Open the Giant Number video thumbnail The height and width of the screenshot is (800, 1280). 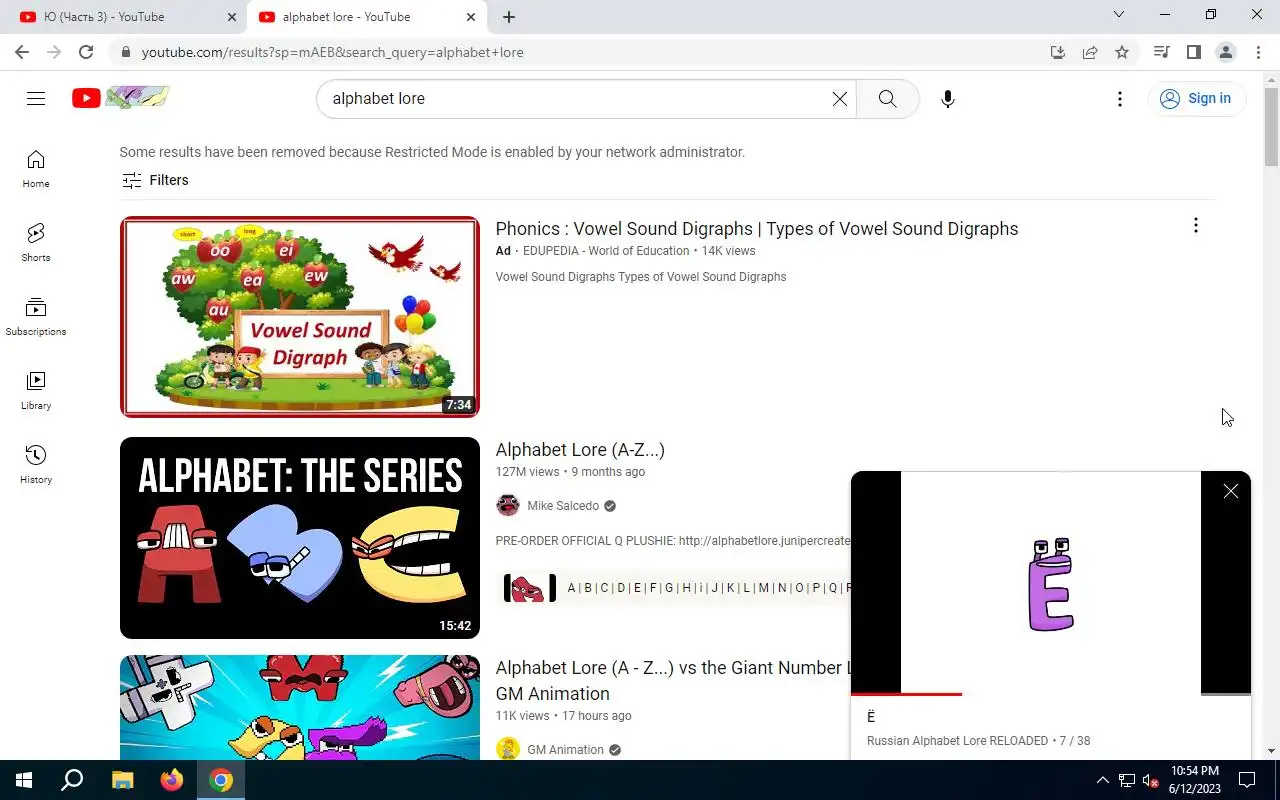[300, 707]
